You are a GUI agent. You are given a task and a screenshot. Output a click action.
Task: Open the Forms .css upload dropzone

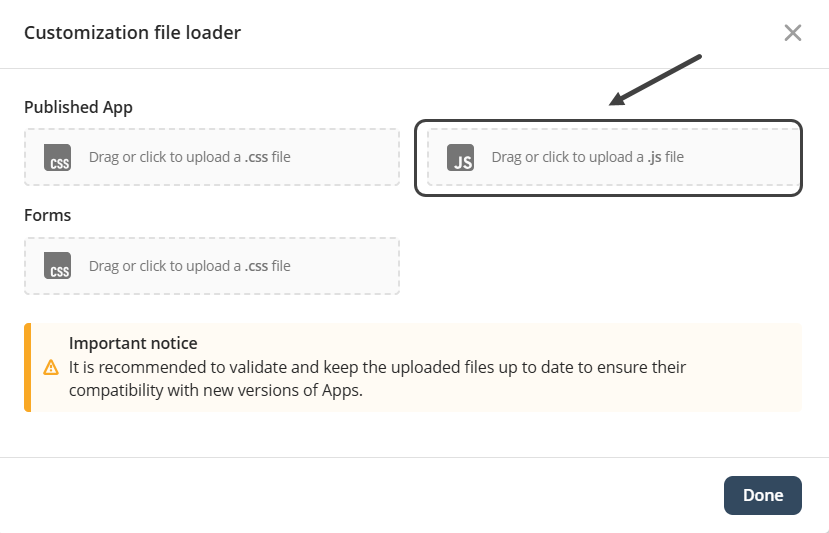(x=212, y=266)
